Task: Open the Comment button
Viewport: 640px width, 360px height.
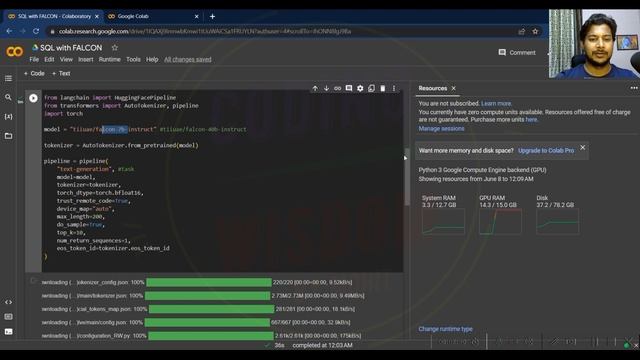Action: [517, 53]
